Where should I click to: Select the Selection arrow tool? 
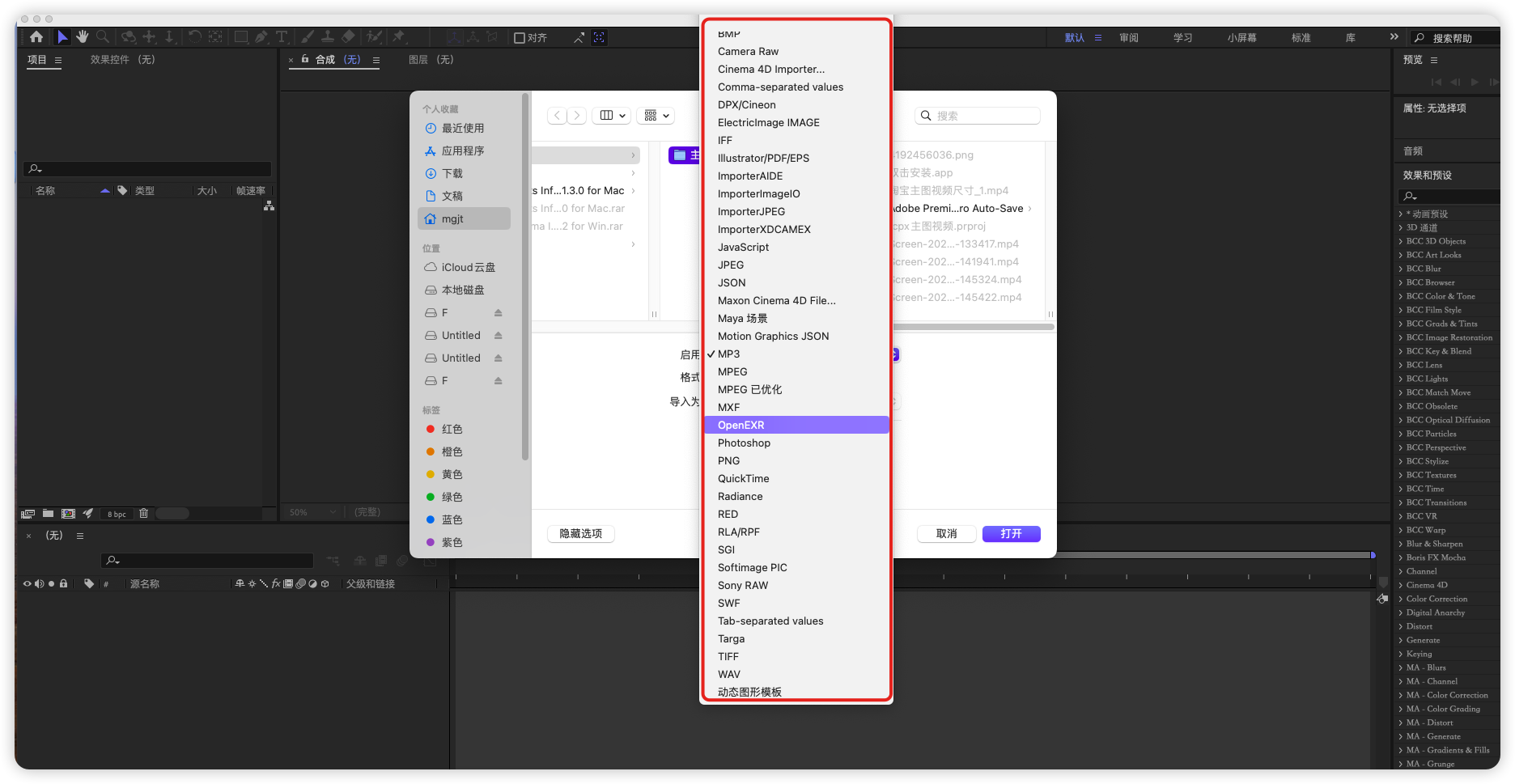62,37
